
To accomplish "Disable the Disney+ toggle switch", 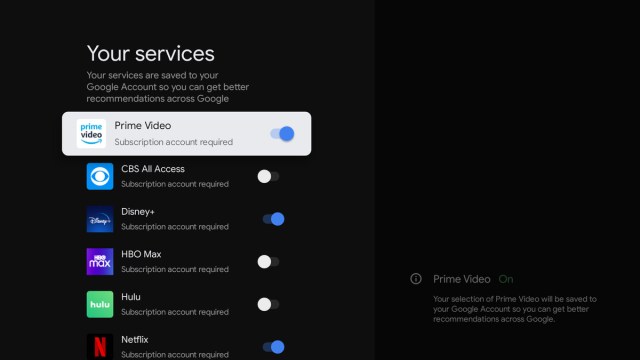I will pyautogui.click(x=273, y=219).
